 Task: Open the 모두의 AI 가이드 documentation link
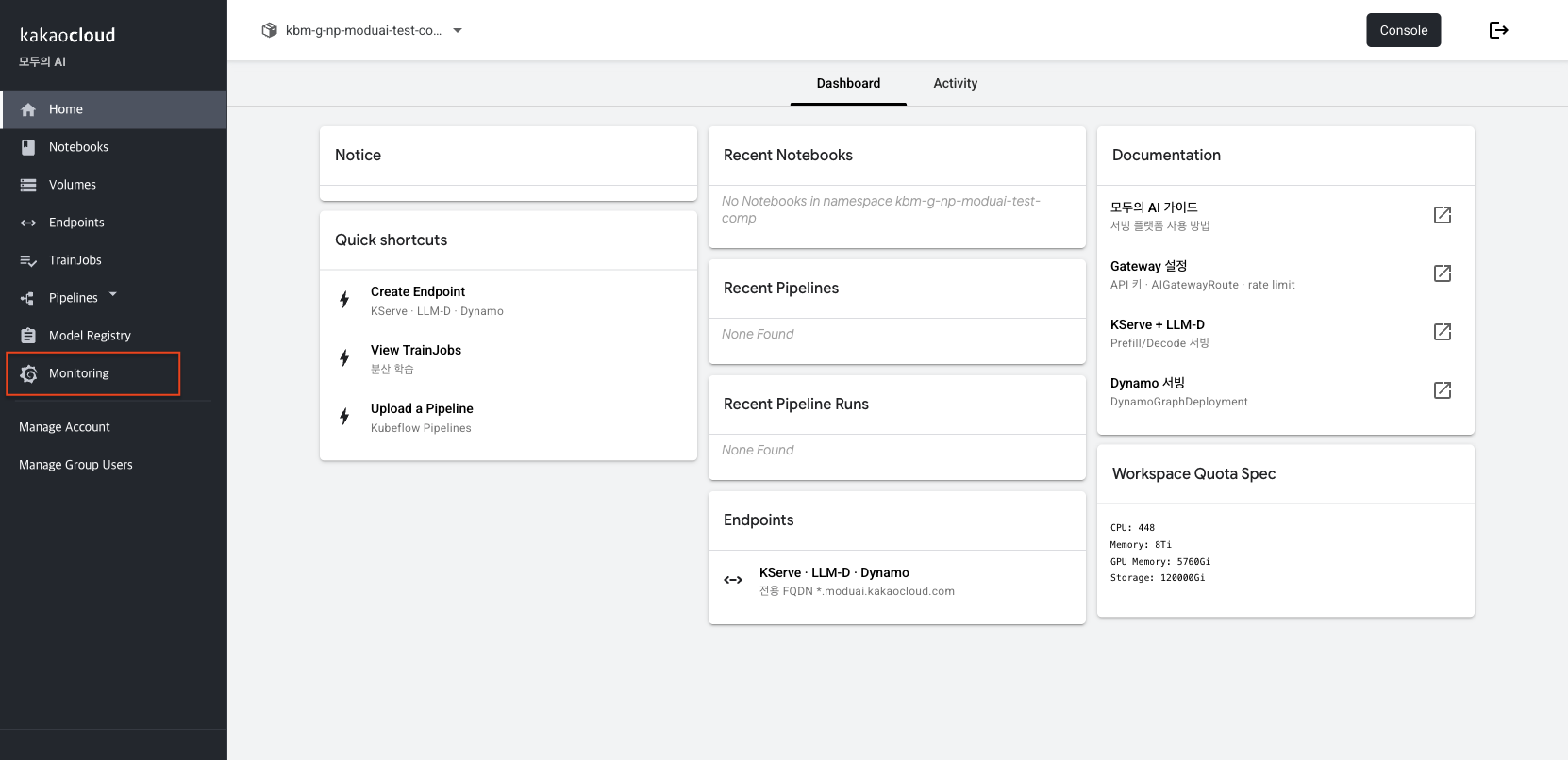point(1286,215)
